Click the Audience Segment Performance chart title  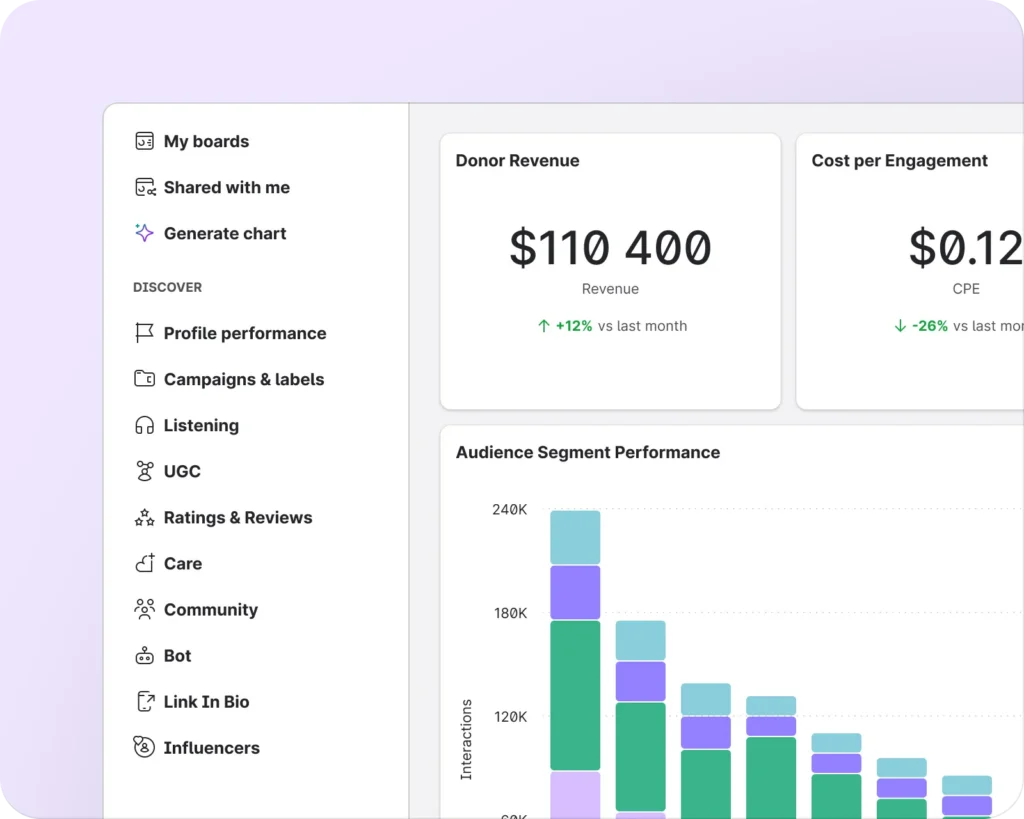pos(587,452)
